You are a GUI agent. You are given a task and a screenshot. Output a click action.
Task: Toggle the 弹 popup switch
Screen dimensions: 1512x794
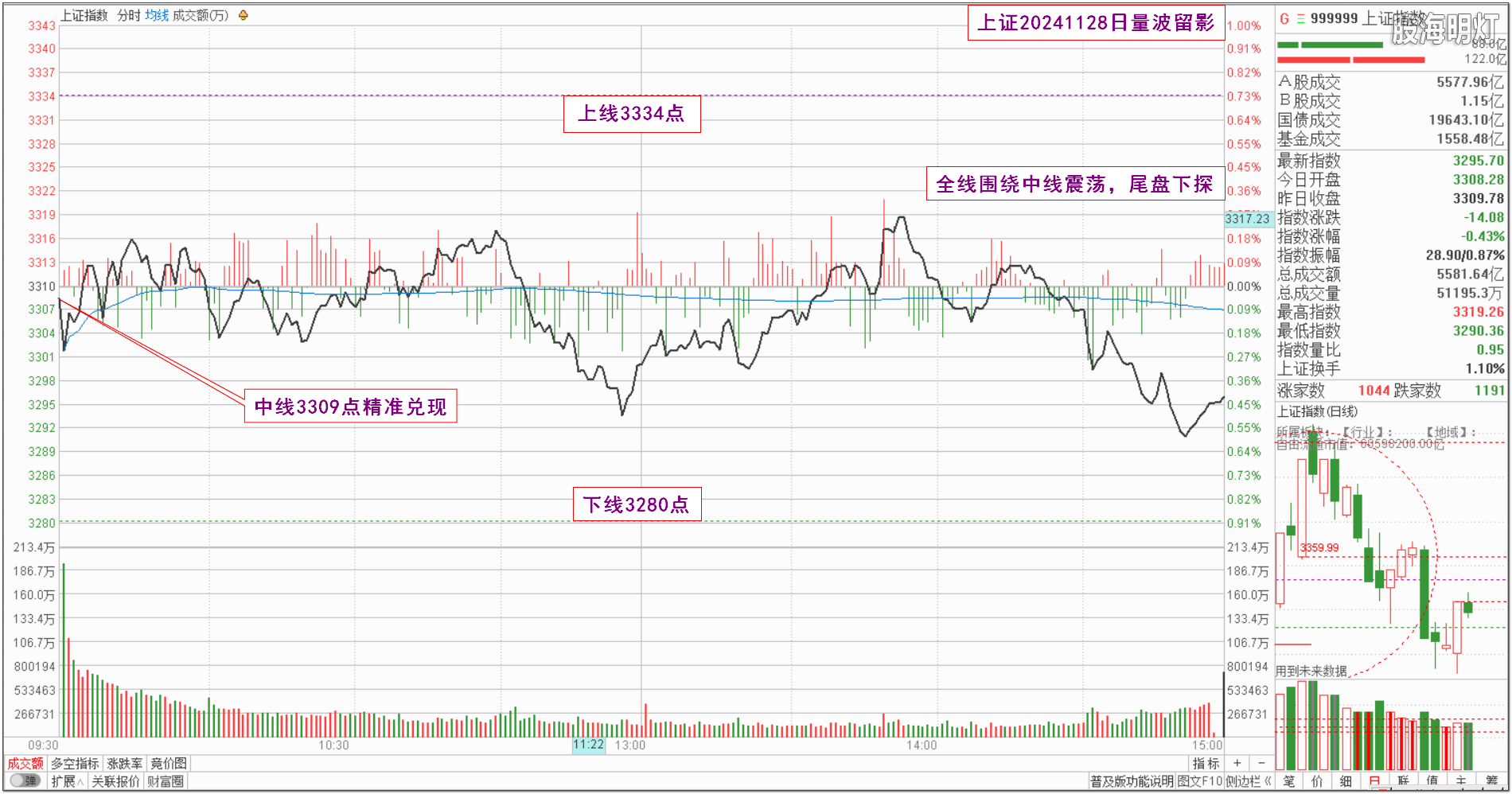[x=25, y=781]
